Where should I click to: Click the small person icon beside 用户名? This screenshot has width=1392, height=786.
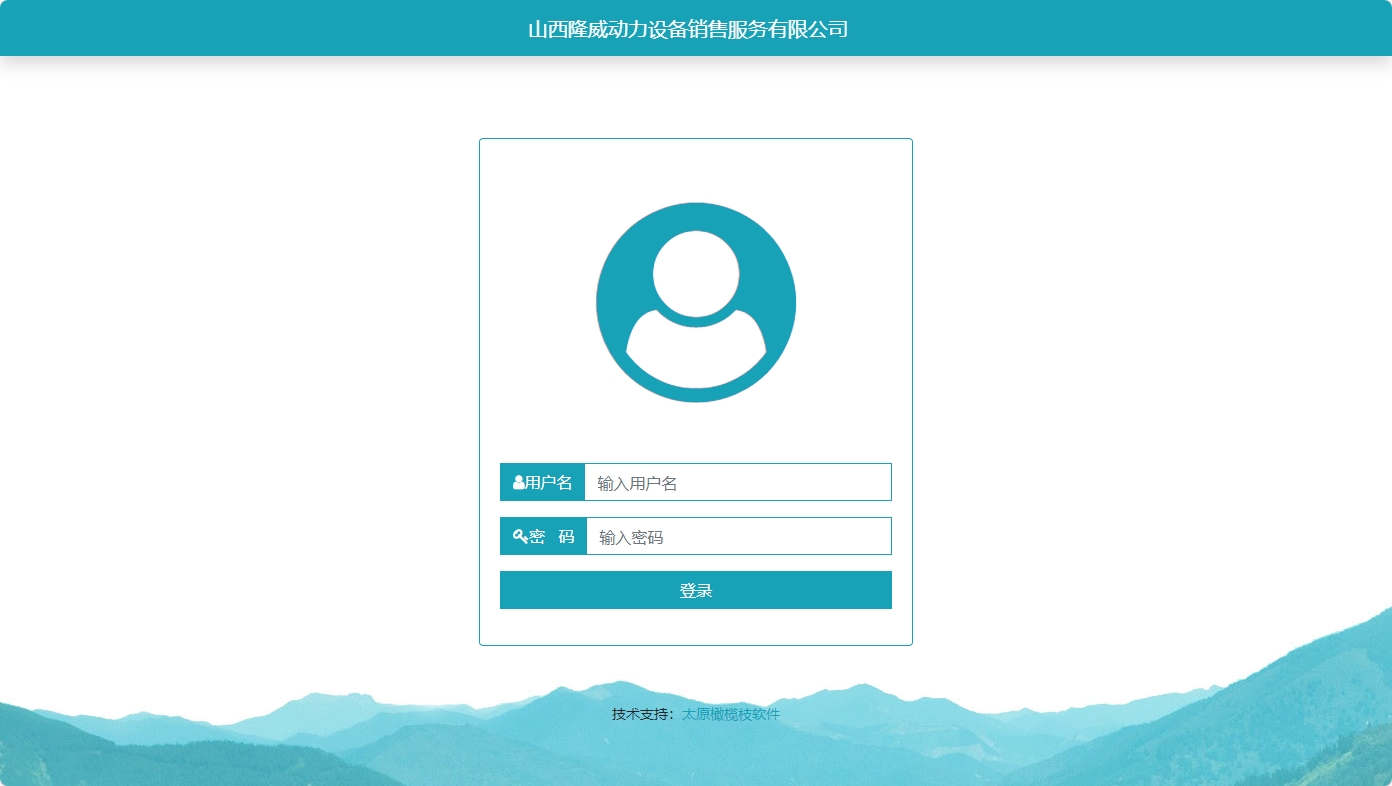click(518, 482)
